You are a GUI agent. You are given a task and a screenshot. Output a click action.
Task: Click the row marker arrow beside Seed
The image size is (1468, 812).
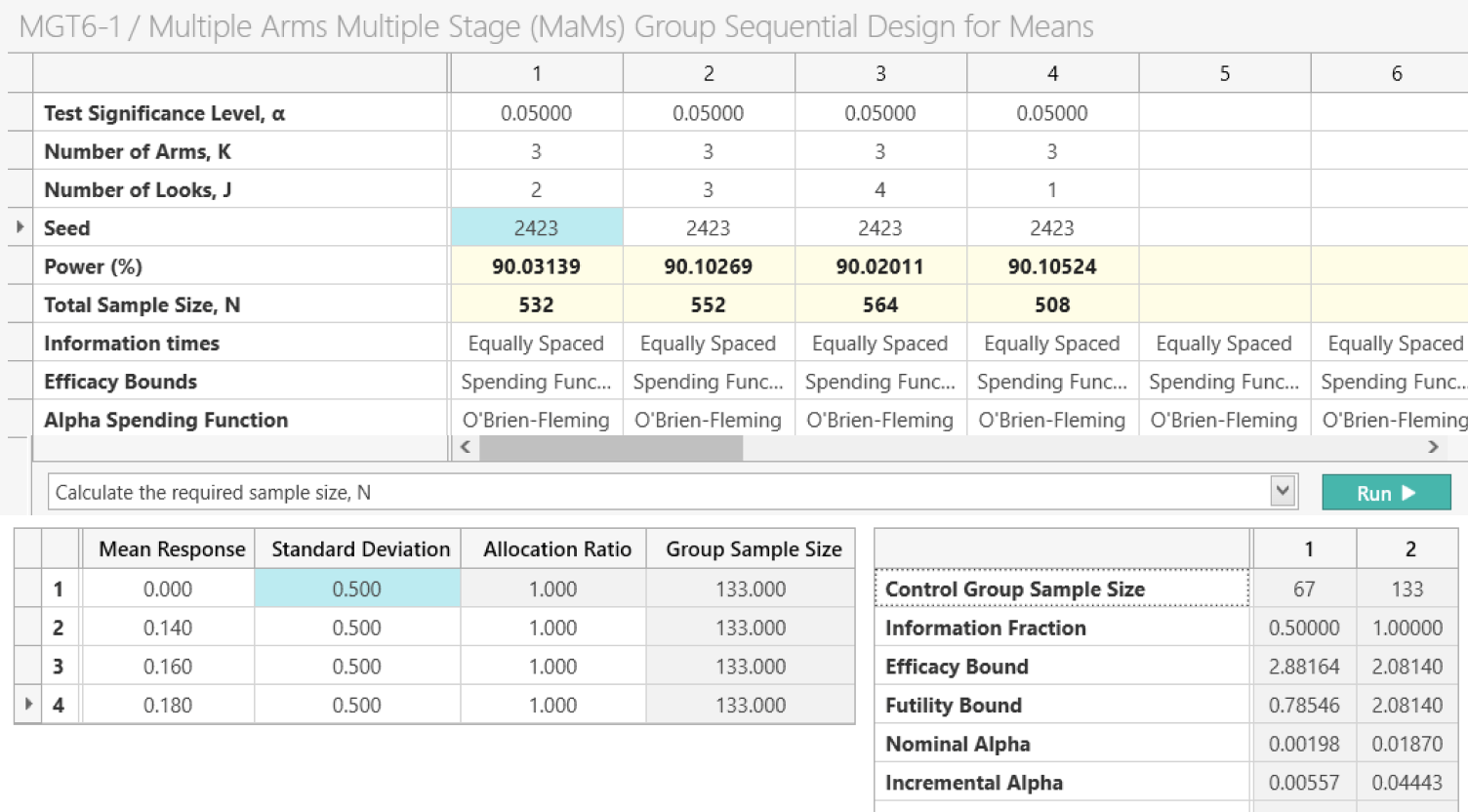point(19,226)
